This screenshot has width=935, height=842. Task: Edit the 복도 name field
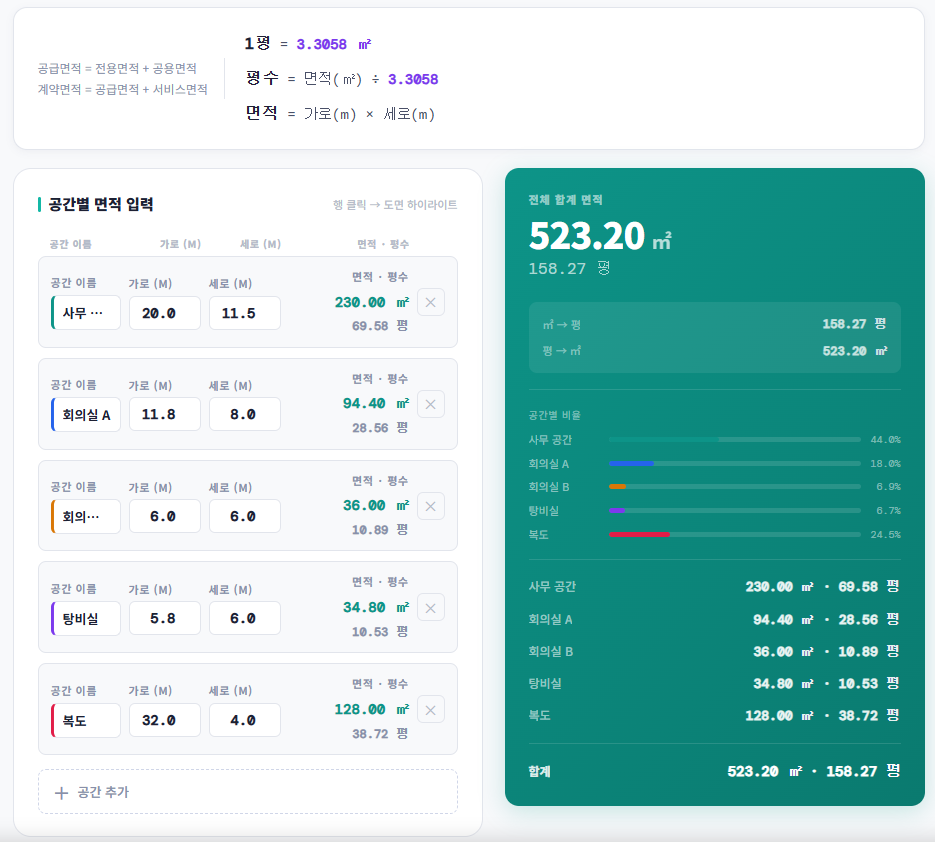tap(86, 720)
